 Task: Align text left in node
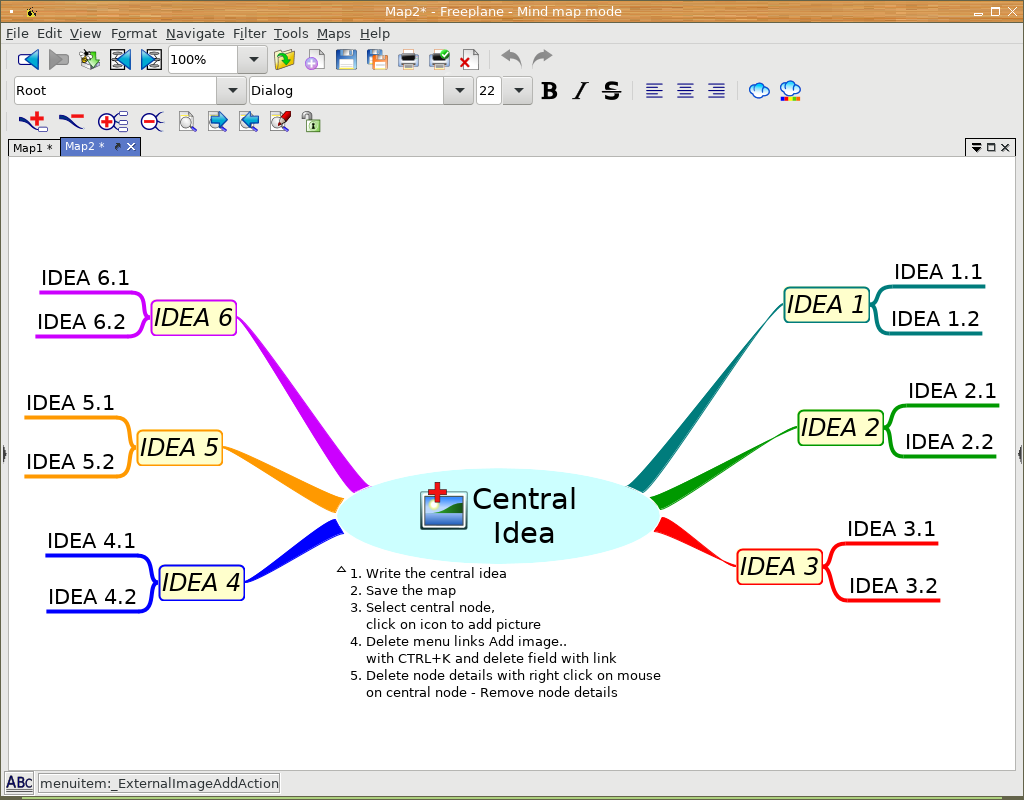654,91
